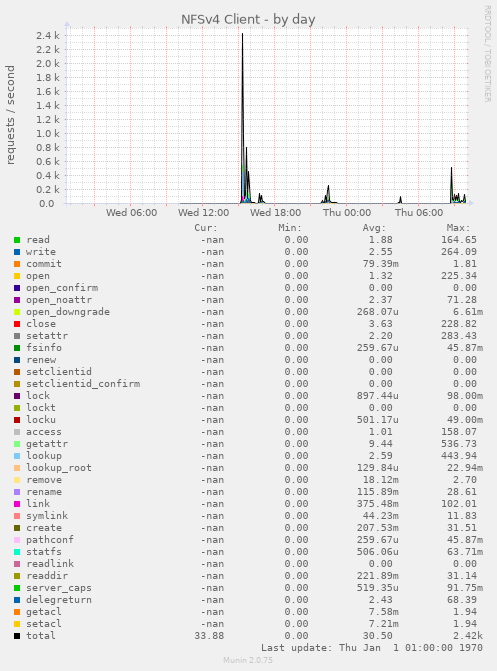Click total max value 2.42k
497x671 pixels.
(x=468, y=636)
